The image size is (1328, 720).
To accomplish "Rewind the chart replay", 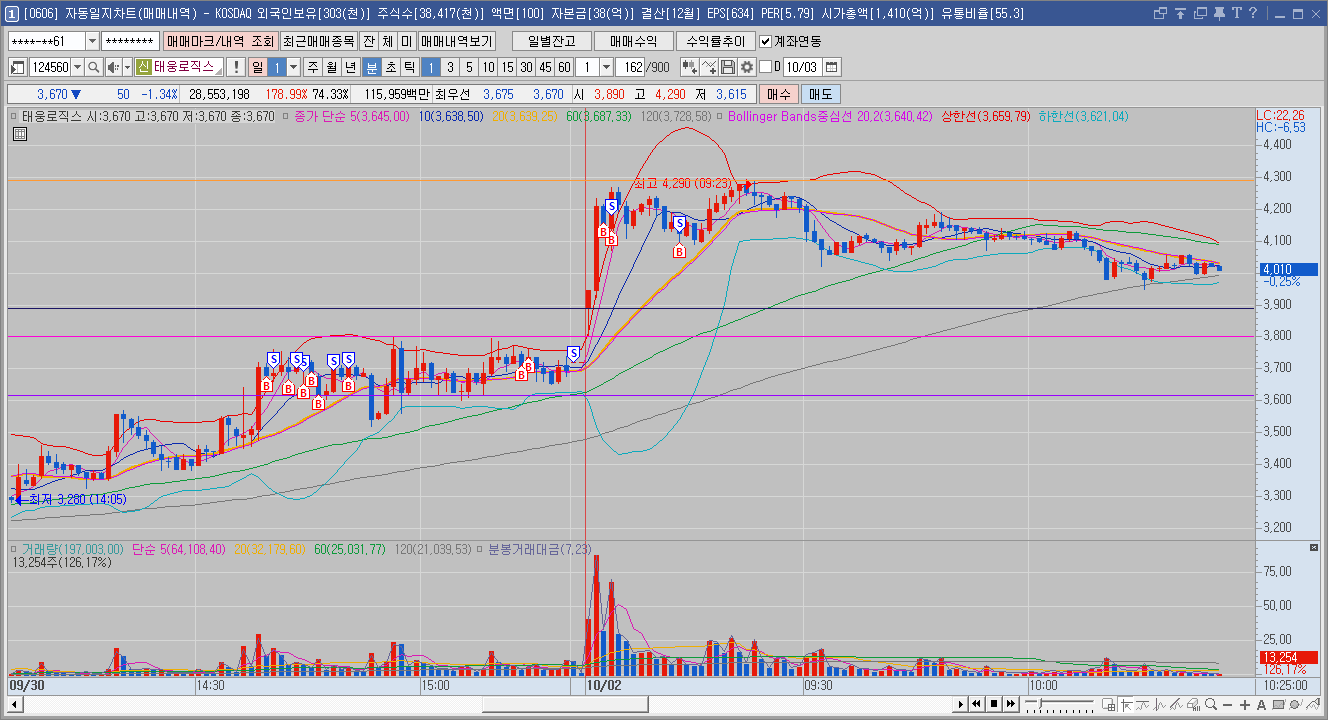I will click(976, 704).
